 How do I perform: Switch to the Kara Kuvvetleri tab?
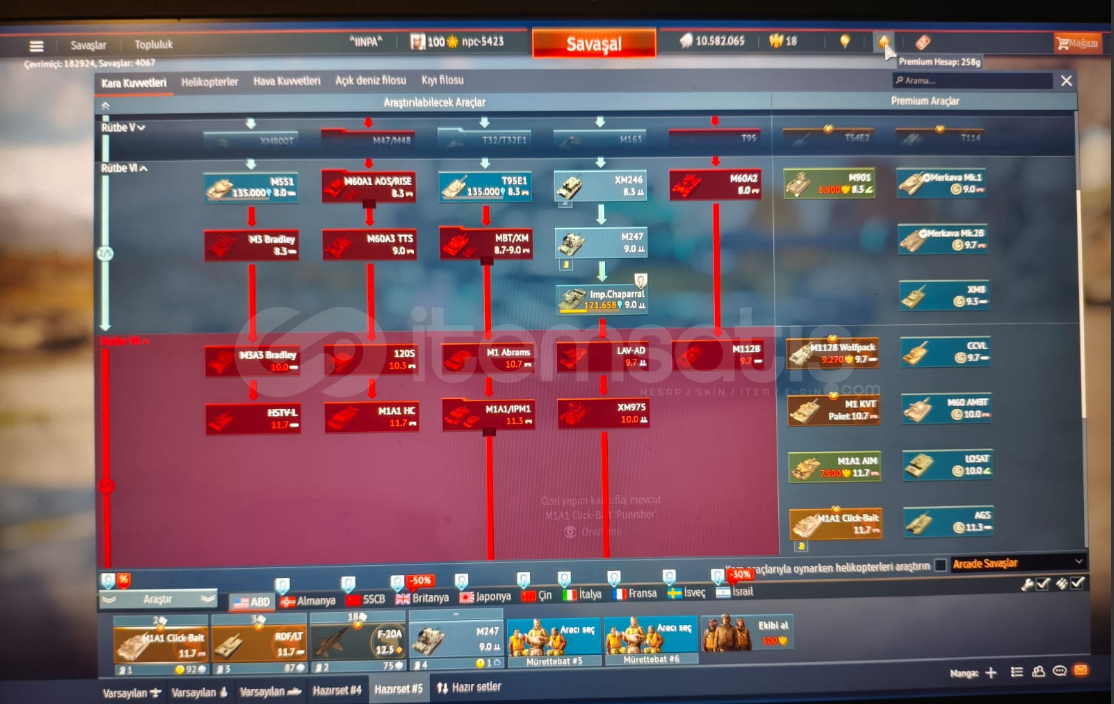[x=134, y=83]
